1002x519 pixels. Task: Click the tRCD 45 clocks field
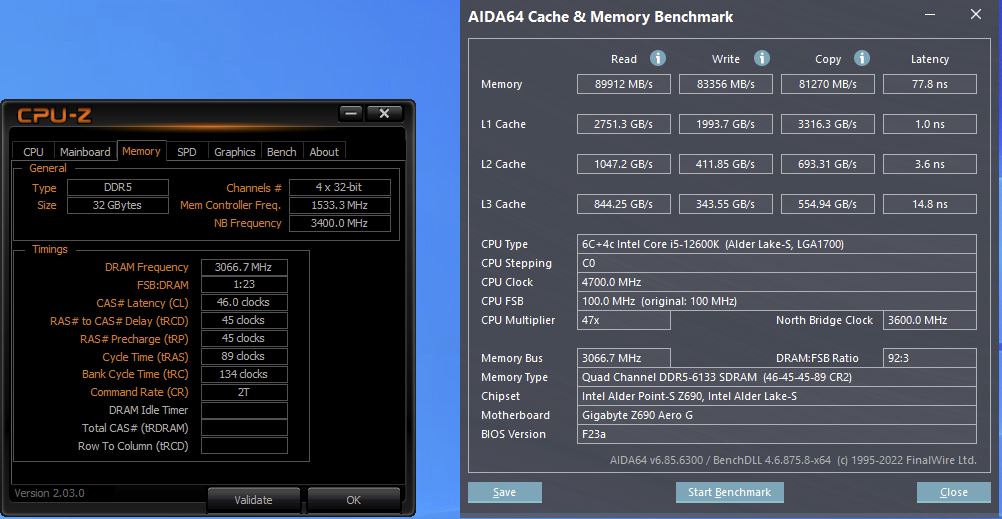tap(244, 320)
